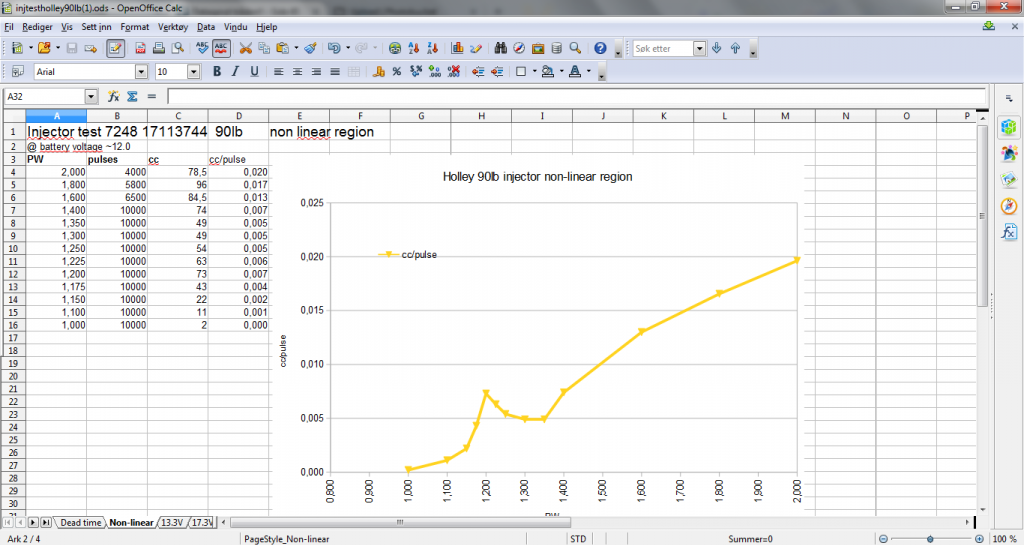Find next with the down arrow
Viewport: 1024px width, 545px height.
[716, 48]
